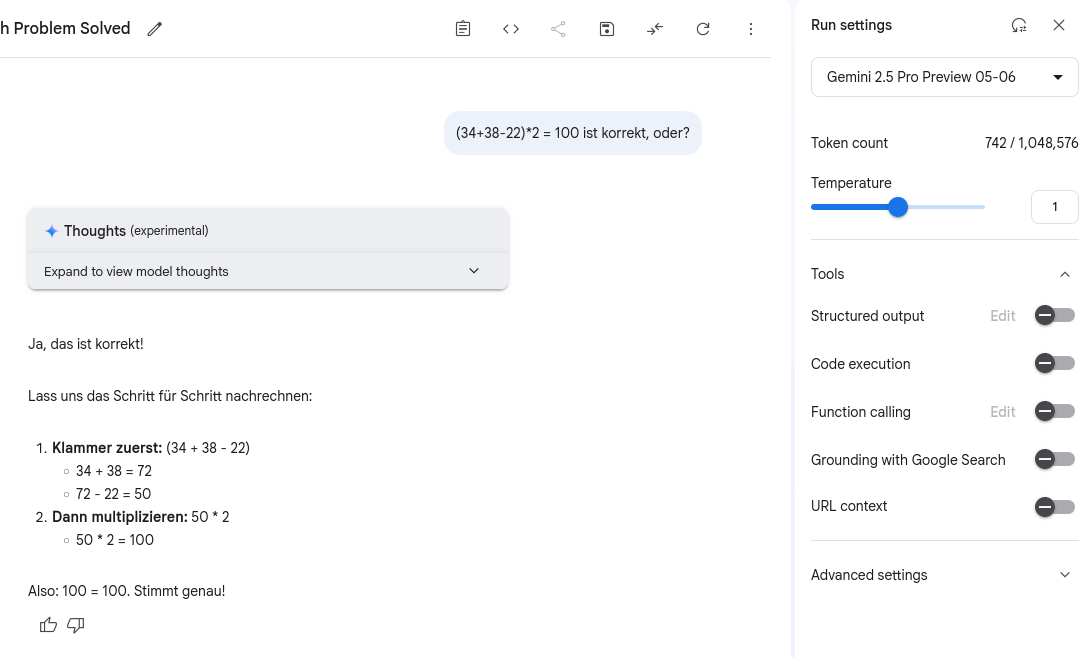The image size is (1089, 657).
Task: Enable Grounding with Google Search
Action: 1054,459
